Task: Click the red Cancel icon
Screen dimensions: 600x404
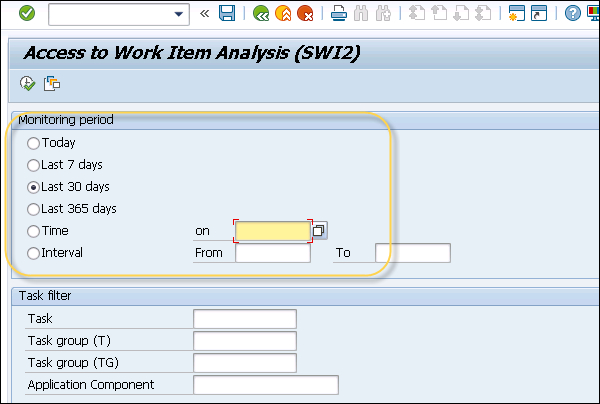Action: click(x=305, y=13)
